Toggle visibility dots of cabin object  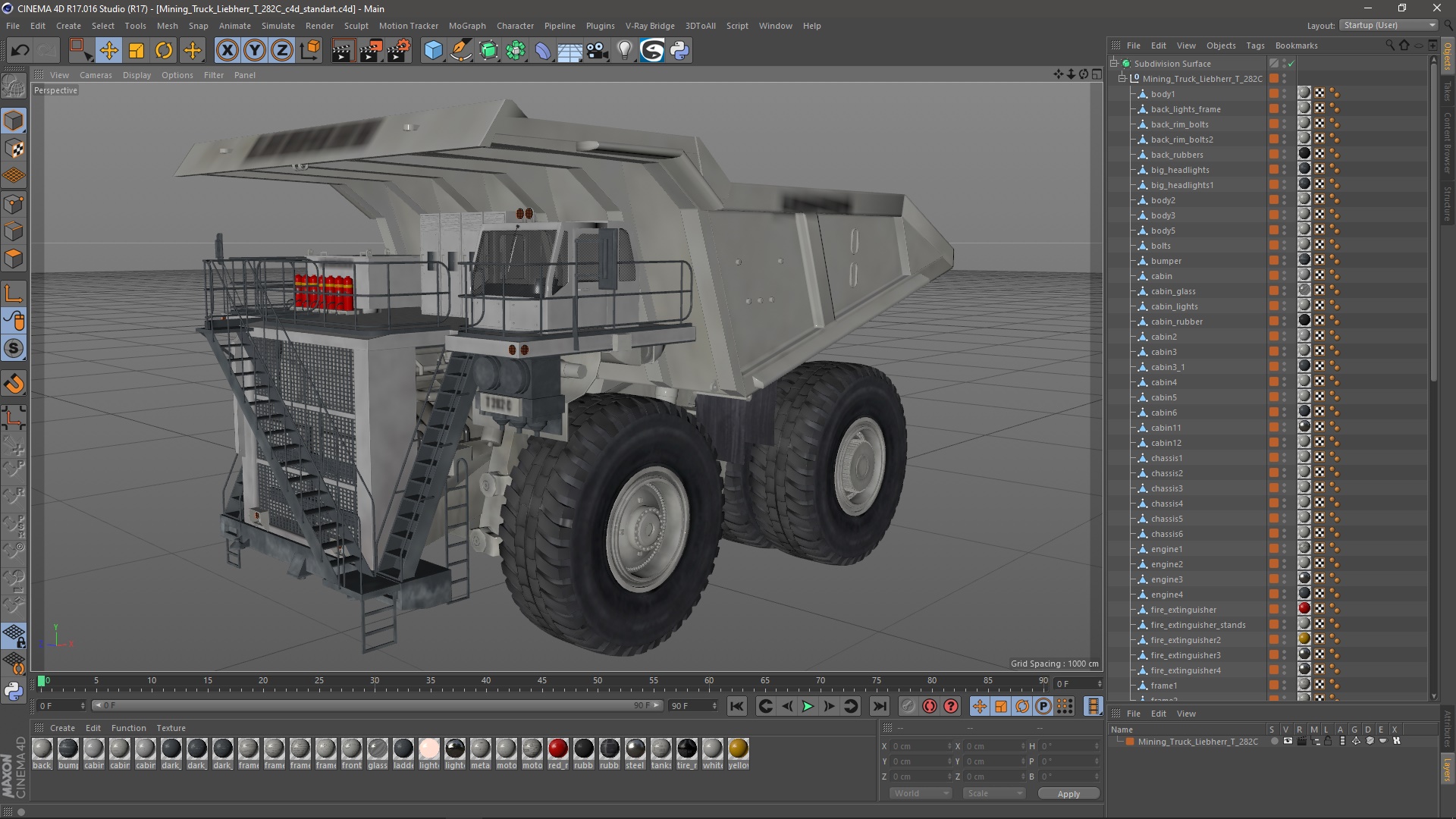coord(1284,276)
